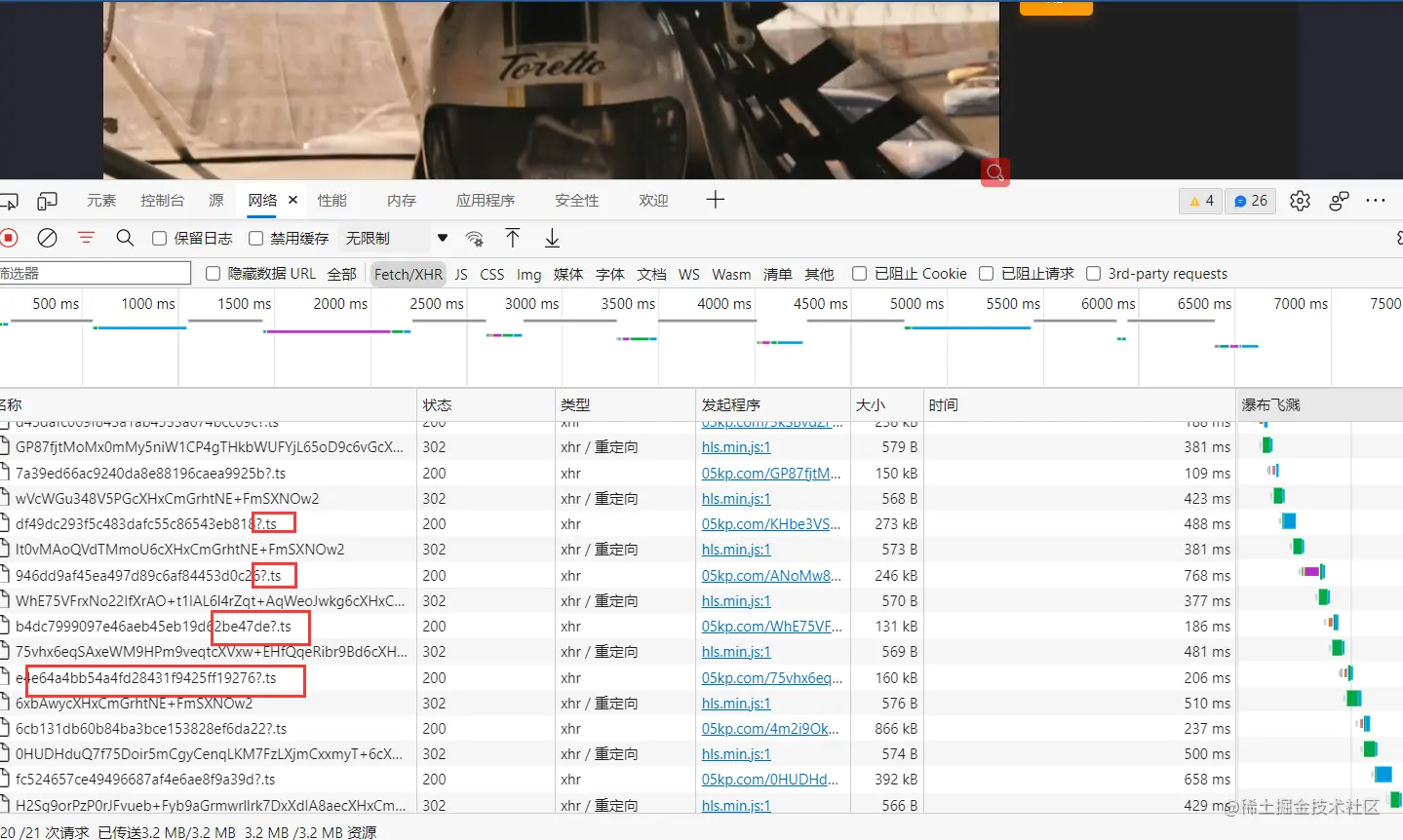Open the network search magnifier
The height and width of the screenshot is (840, 1403).
pos(125,238)
